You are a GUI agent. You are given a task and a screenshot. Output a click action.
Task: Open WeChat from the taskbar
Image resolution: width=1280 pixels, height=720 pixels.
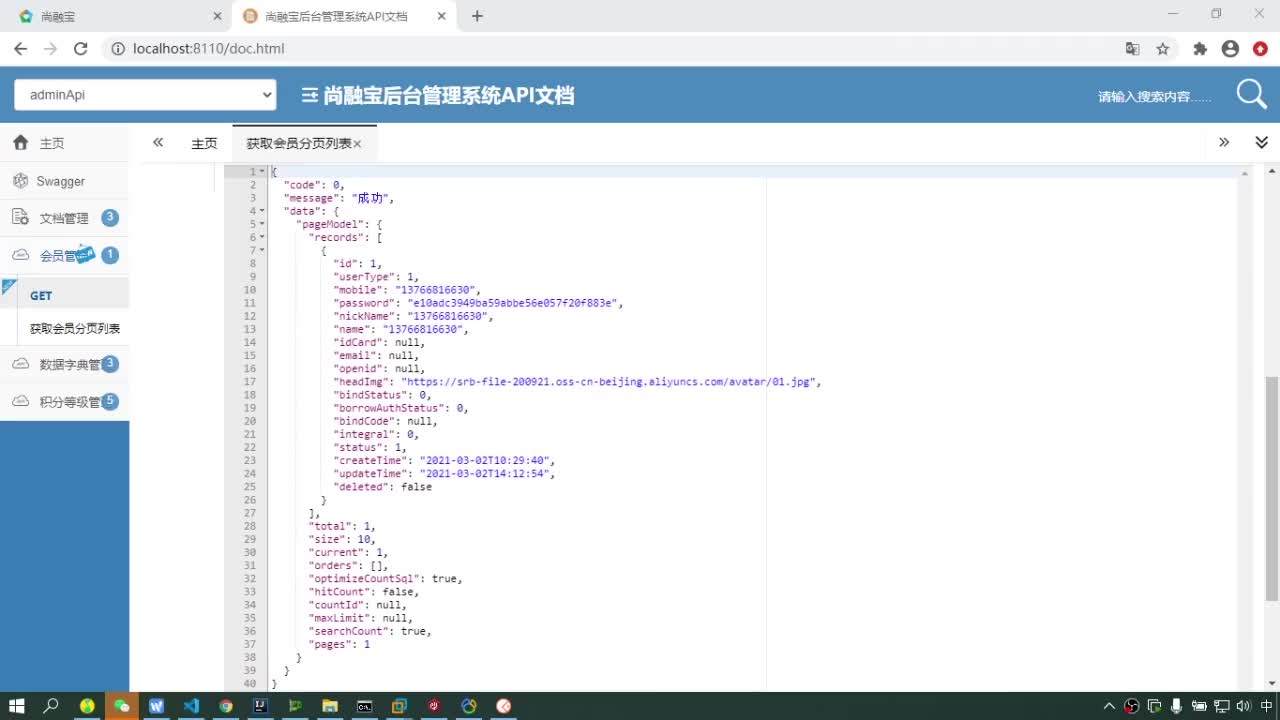(121, 706)
